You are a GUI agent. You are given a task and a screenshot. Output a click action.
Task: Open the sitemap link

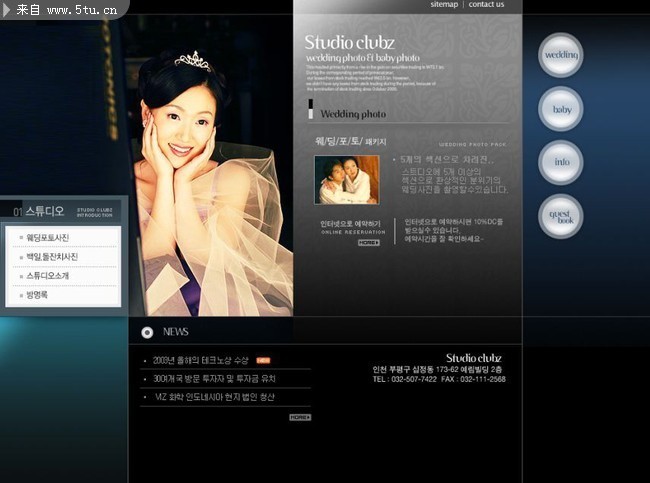[444, 5]
